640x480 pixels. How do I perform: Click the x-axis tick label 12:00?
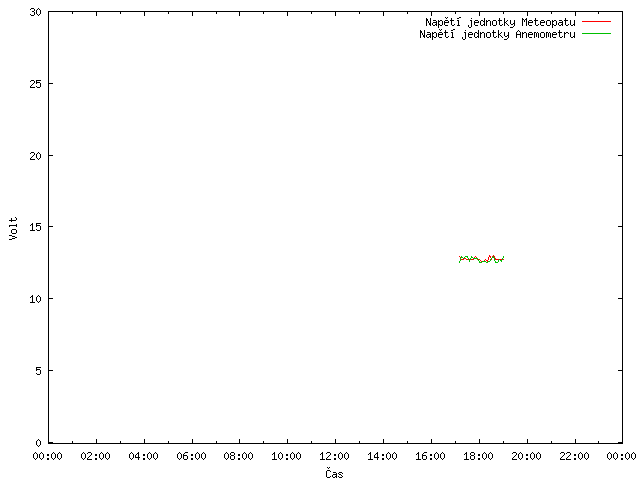click(334, 456)
